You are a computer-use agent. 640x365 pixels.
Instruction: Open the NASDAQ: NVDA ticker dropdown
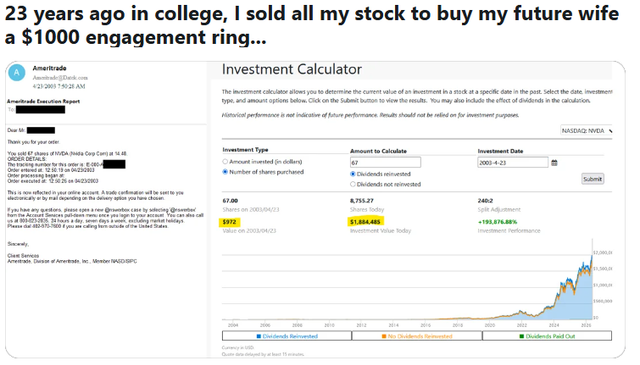pyautogui.click(x=587, y=131)
